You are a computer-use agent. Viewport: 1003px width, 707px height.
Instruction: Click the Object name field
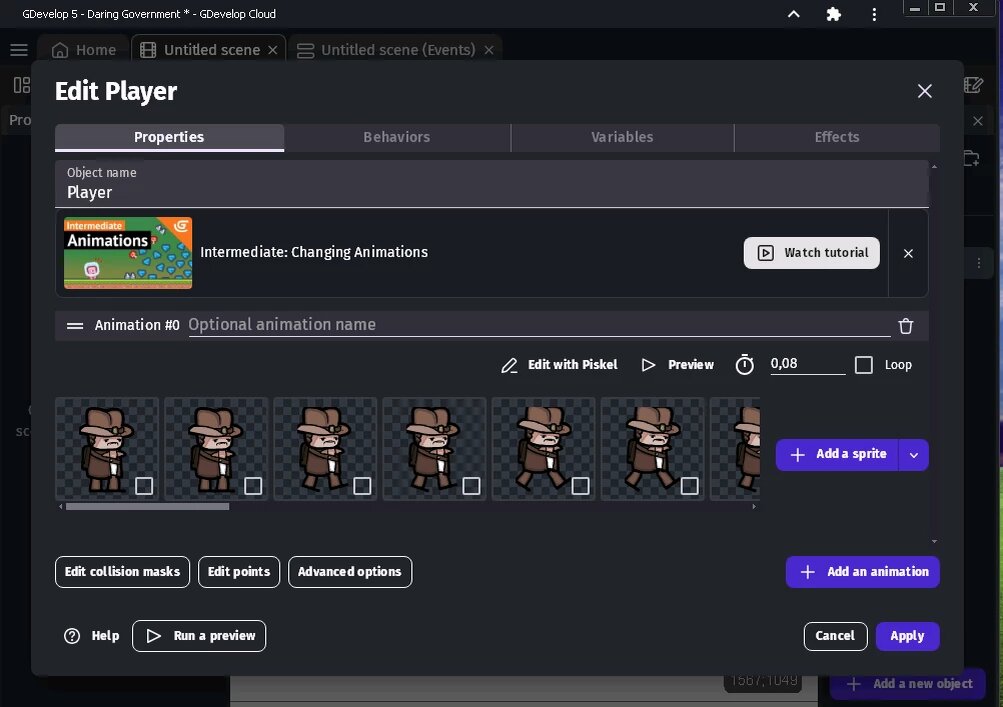491,184
